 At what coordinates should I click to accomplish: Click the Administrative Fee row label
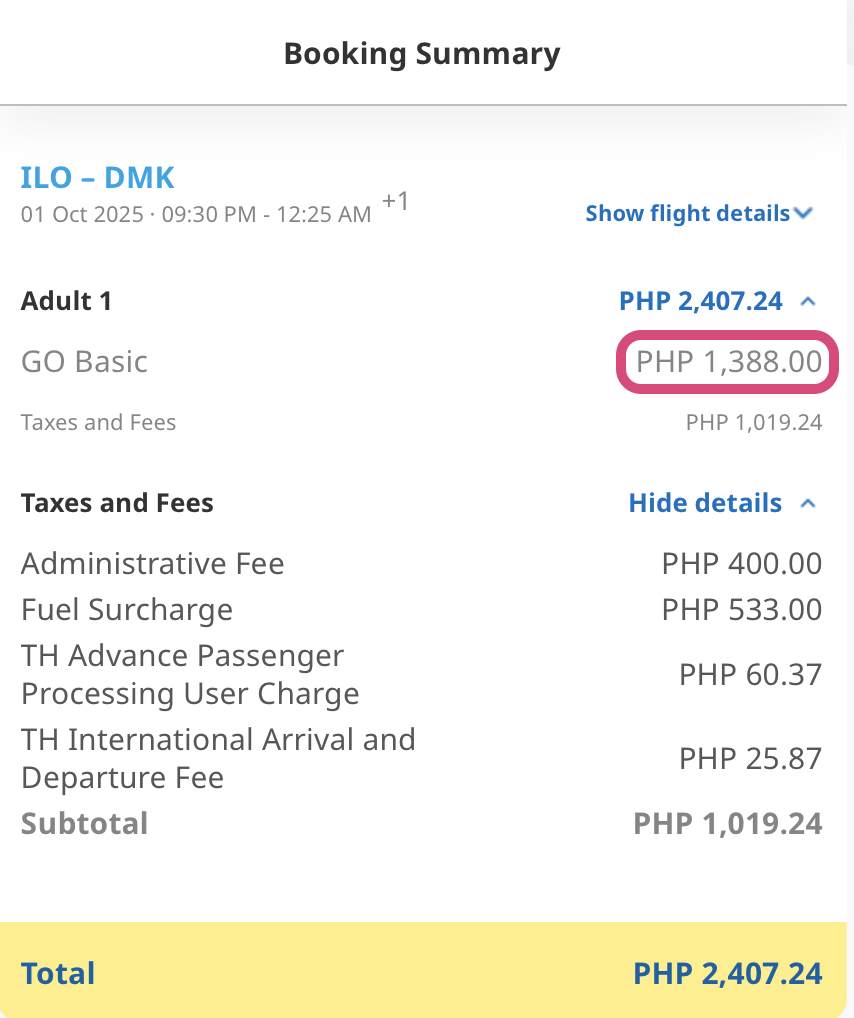click(152, 564)
